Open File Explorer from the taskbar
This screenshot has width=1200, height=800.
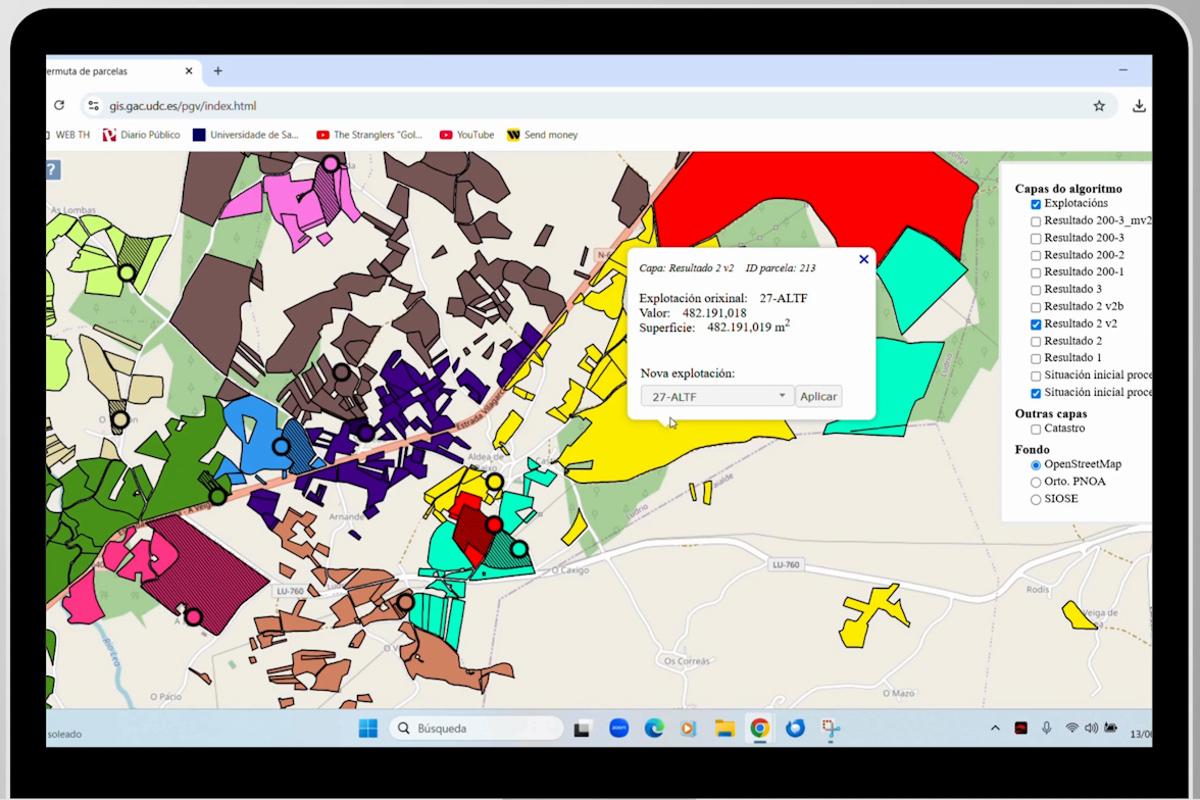(x=724, y=728)
